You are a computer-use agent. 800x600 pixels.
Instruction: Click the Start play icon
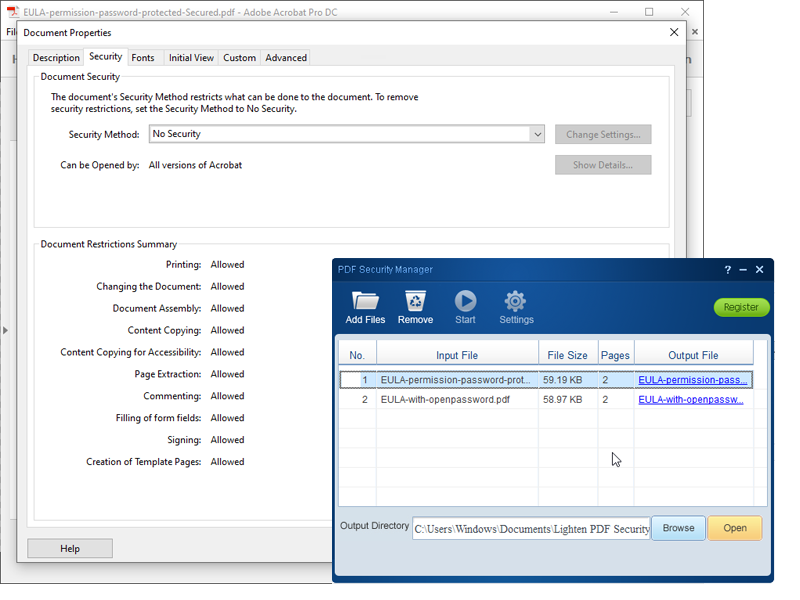(x=465, y=301)
